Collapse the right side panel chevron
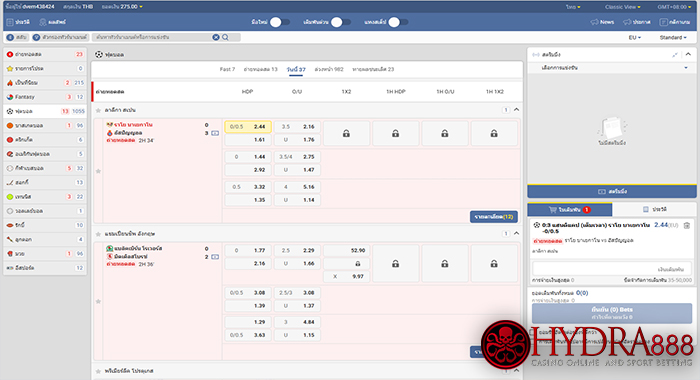Viewport: 700px width, 380px height. [x=688, y=54]
